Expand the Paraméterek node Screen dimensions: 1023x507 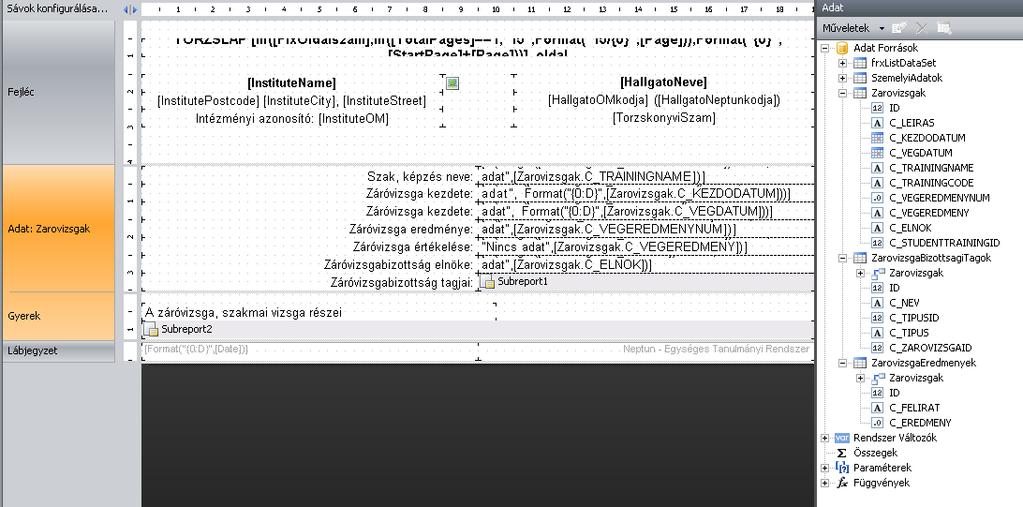pos(825,468)
